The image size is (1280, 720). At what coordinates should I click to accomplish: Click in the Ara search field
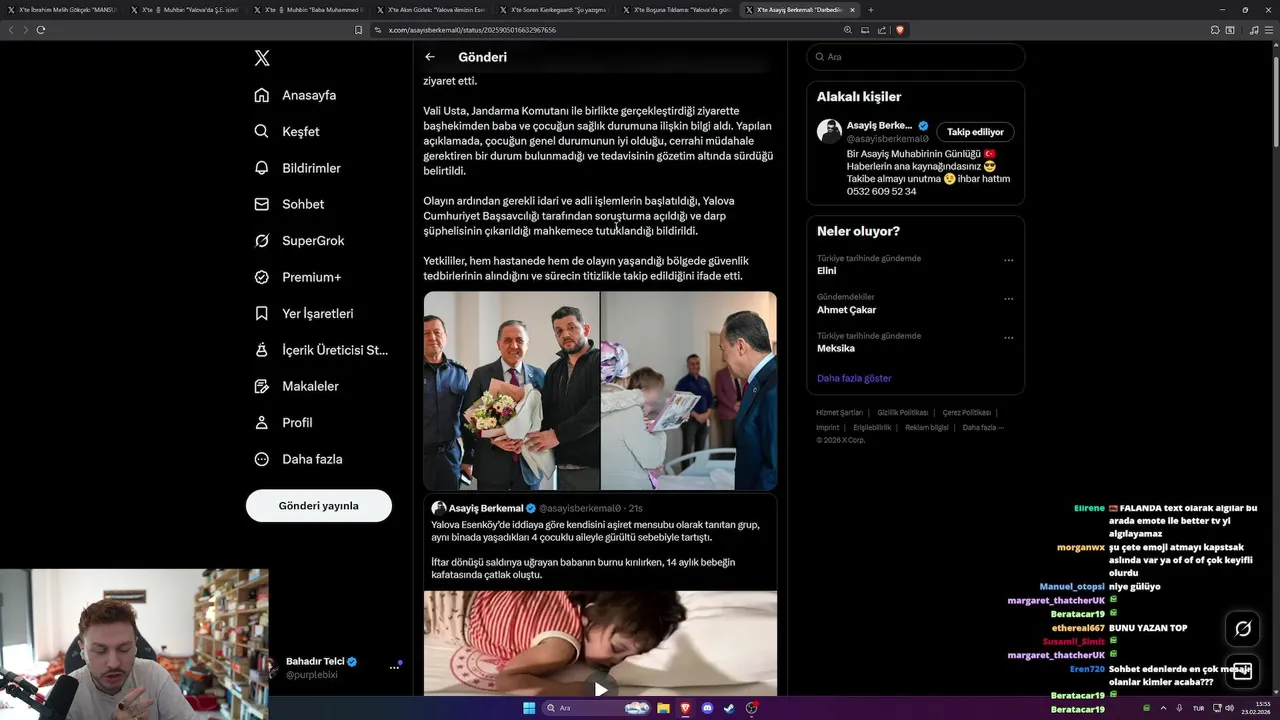(916, 57)
